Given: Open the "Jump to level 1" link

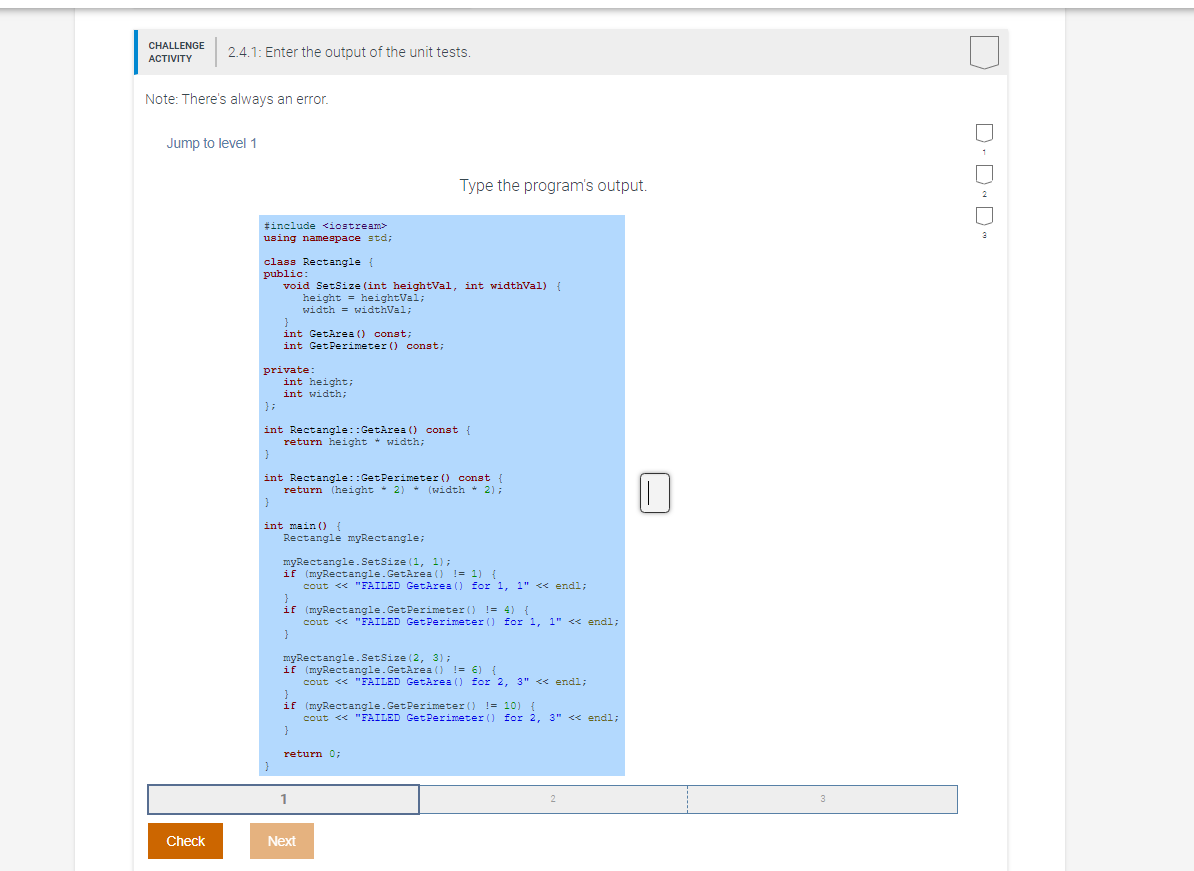Looking at the screenshot, I should 211,143.
